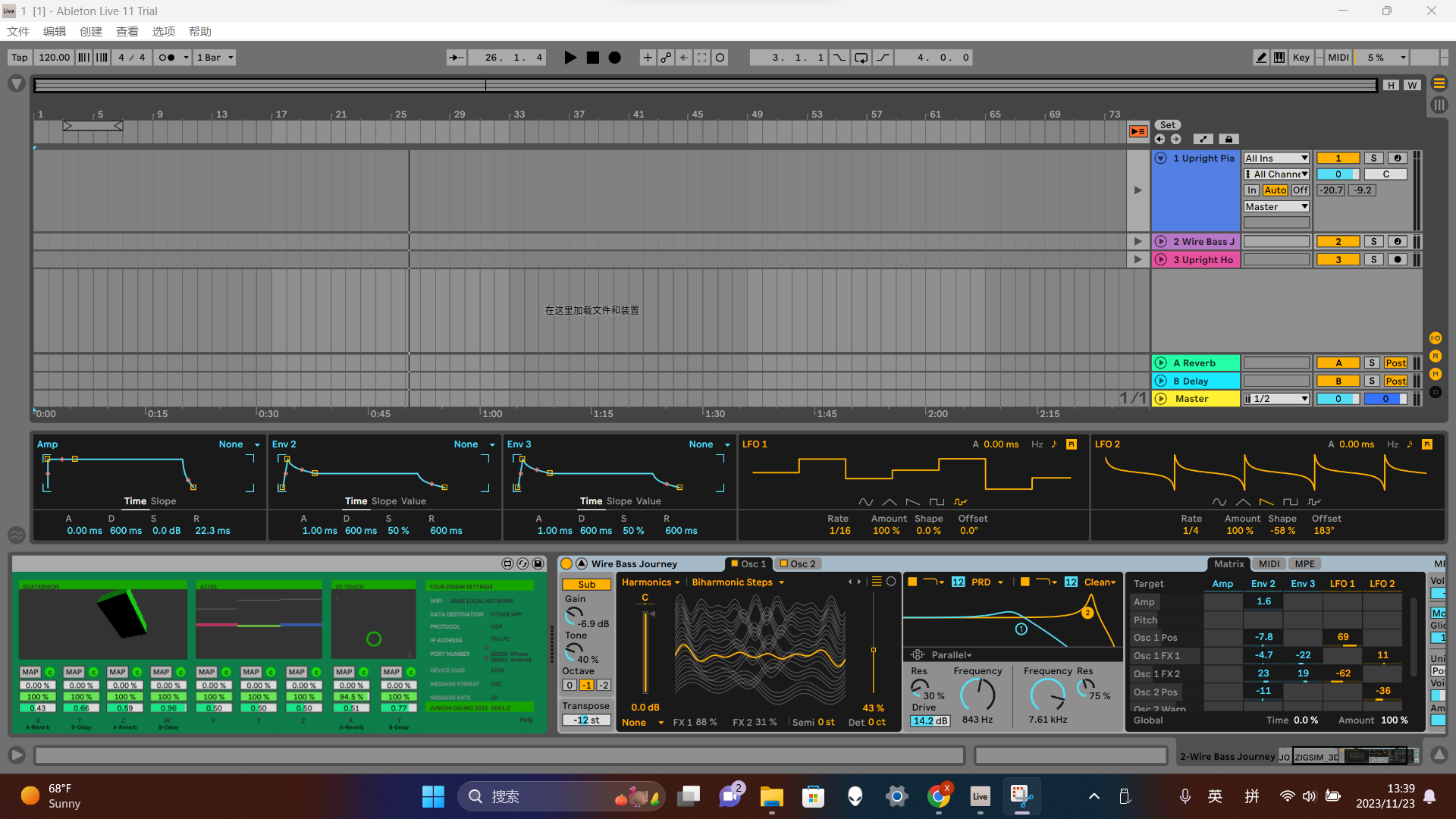The image size is (1456, 819).
Task: Click the arrangement Record button
Action: tap(615, 58)
